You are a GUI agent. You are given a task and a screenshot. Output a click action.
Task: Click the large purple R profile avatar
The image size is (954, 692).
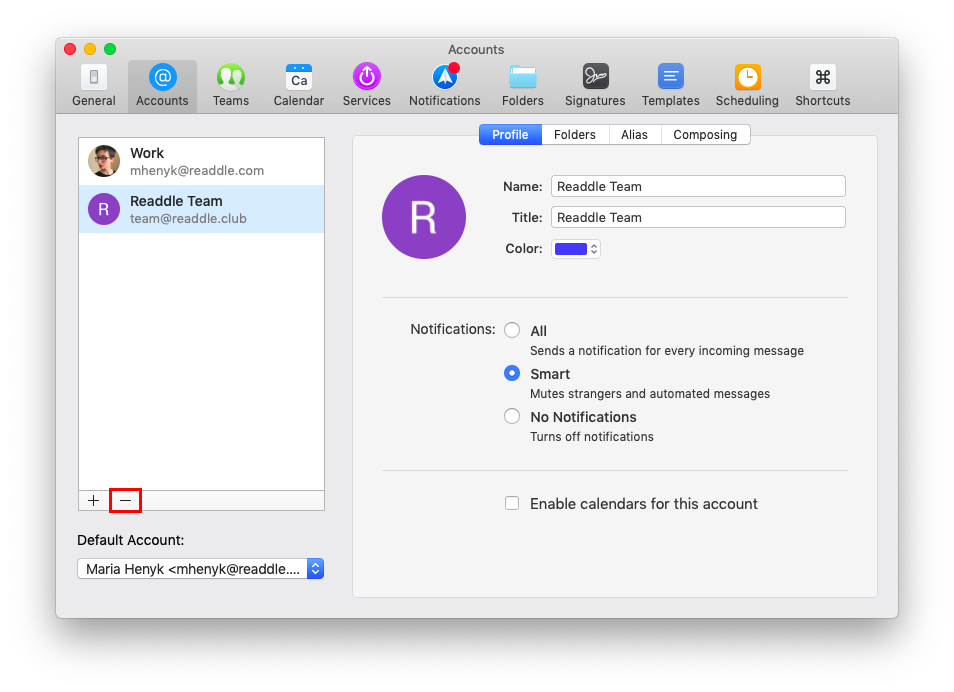(x=424, y=217)
